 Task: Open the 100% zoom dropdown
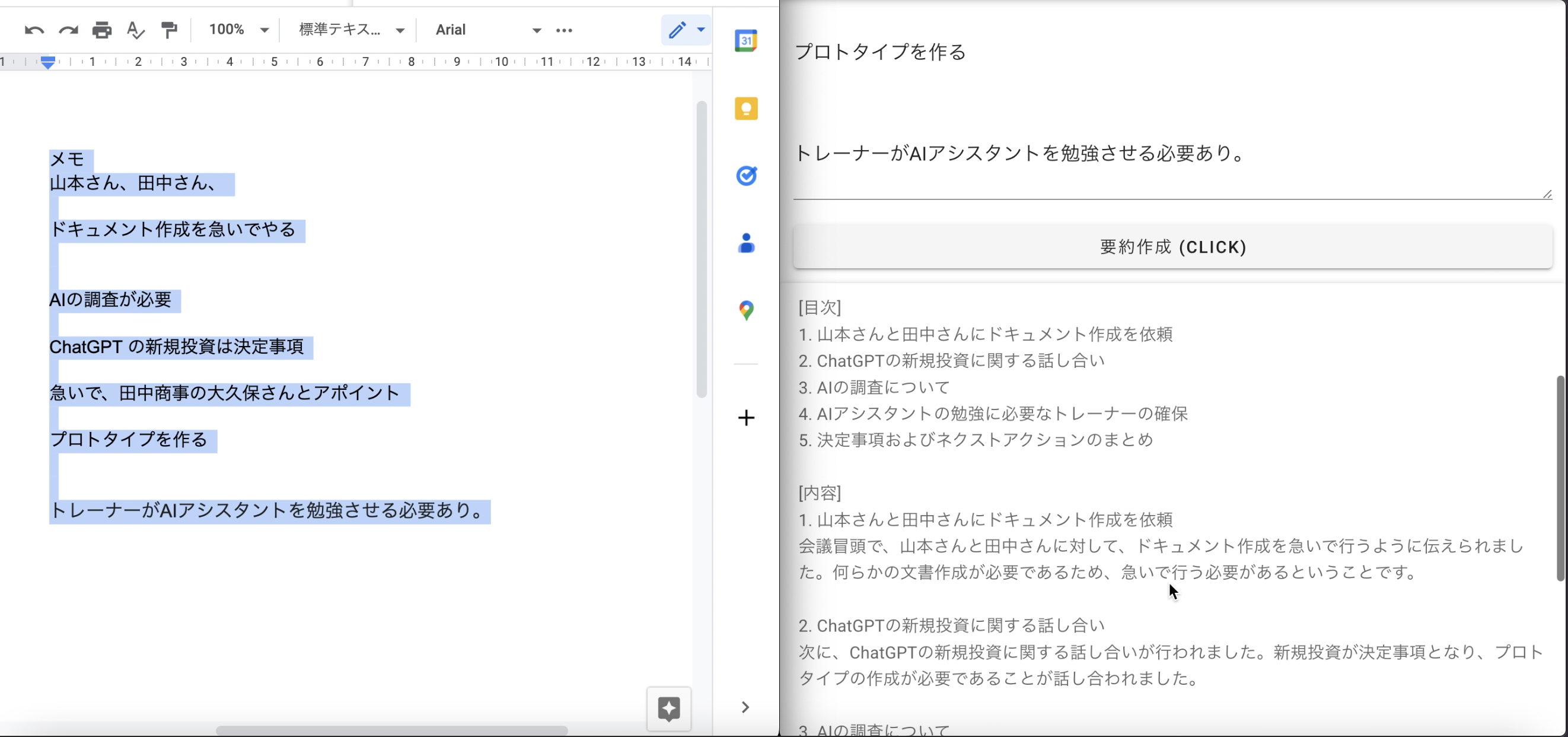tap(238, 30)
